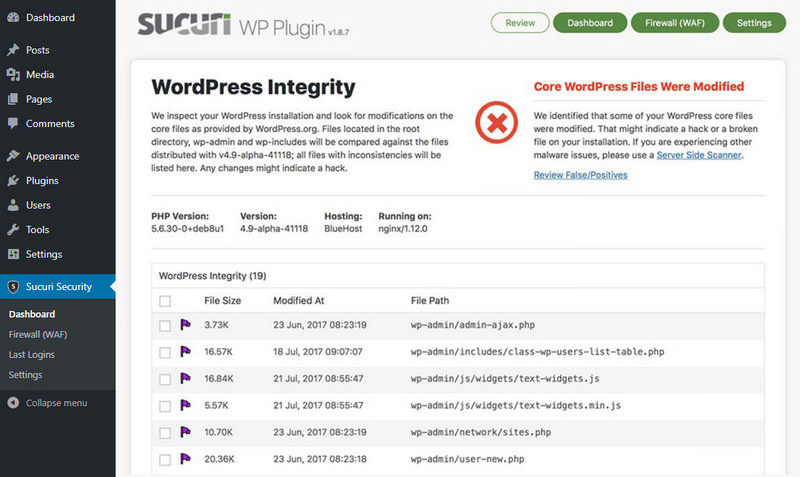
Task: Click the File Size column header
Action: click(222, 300)
